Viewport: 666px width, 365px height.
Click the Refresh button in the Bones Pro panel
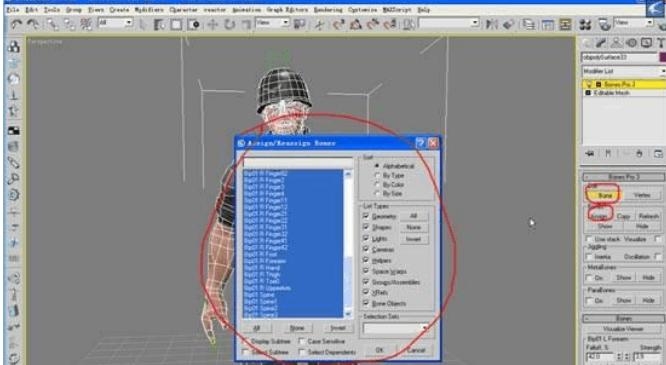click(649, 216)
